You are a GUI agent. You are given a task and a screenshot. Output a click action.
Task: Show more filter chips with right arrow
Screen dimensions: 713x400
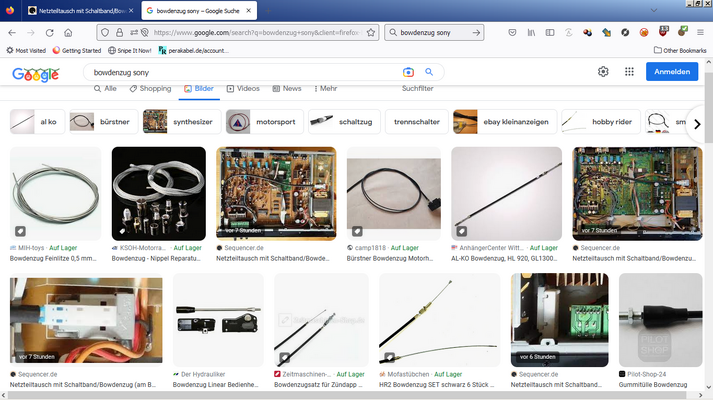[x=697, y=124]
